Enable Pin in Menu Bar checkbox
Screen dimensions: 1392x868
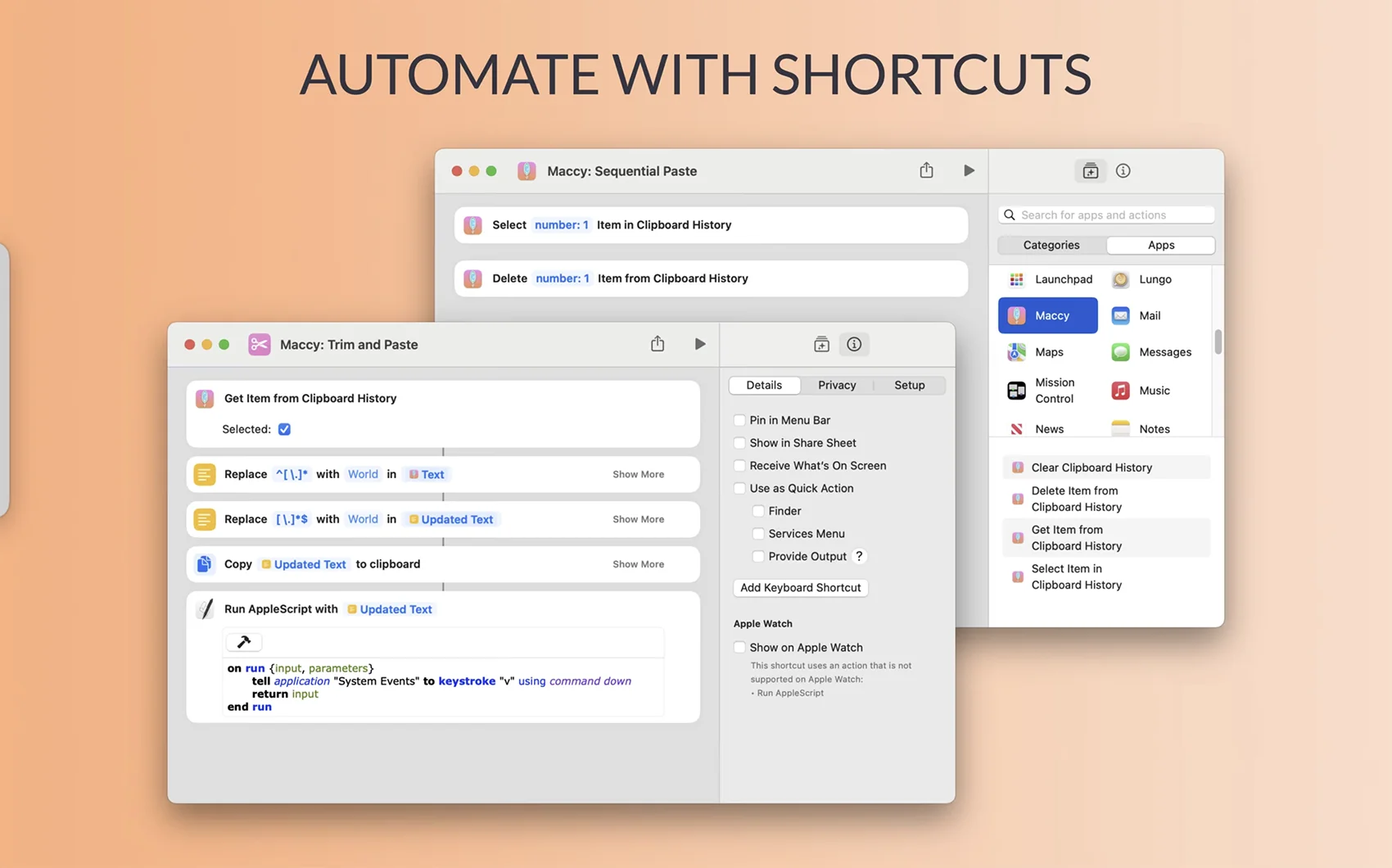pos(739,420)
